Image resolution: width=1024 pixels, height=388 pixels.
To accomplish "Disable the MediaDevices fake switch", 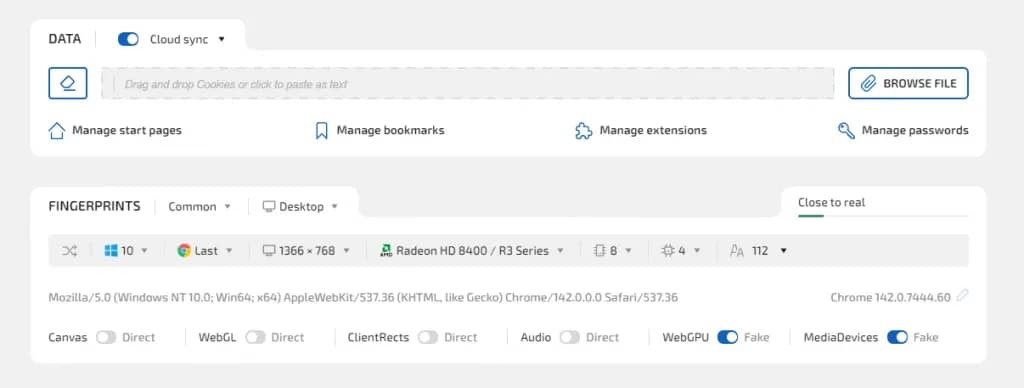I will pos(897,338).
